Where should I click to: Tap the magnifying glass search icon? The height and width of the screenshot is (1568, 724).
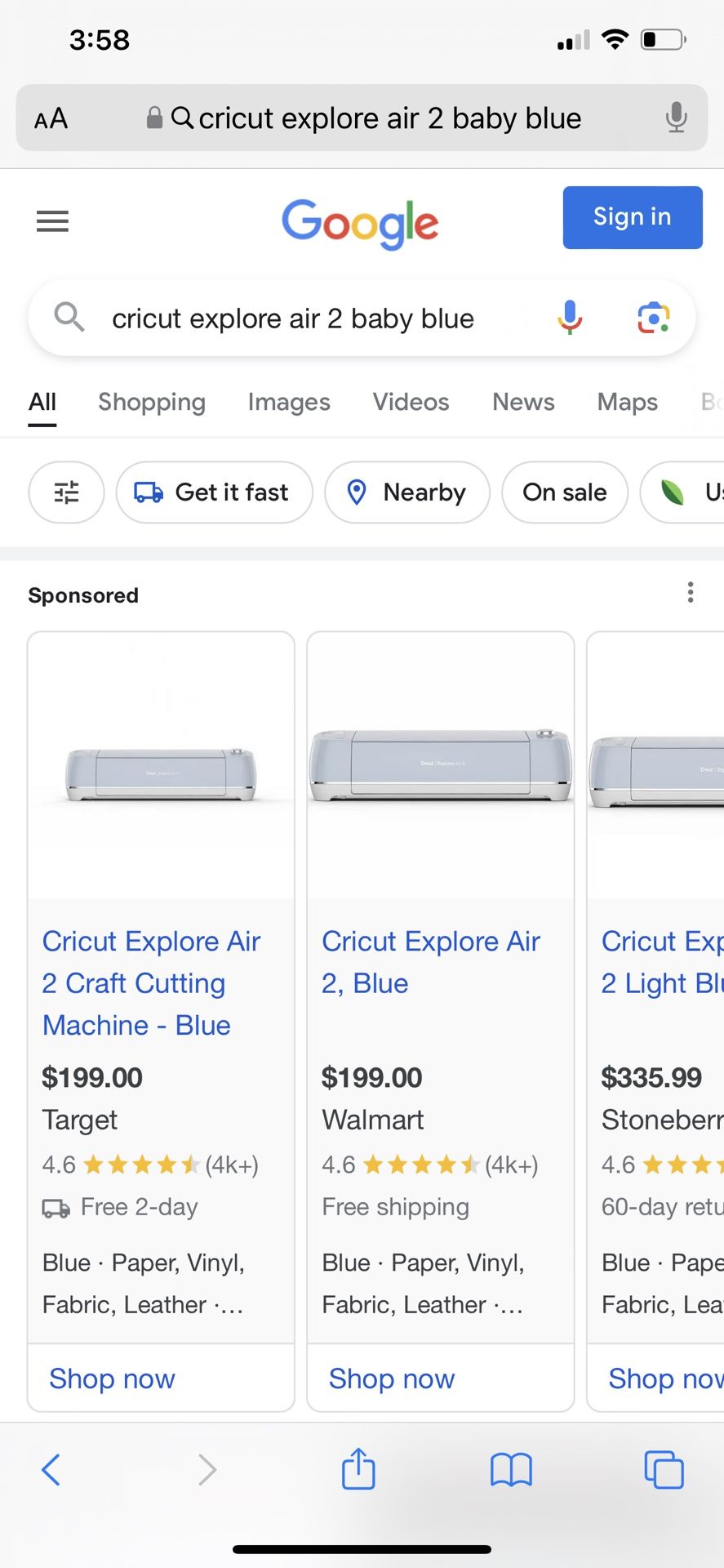click(x=69, y=318)
